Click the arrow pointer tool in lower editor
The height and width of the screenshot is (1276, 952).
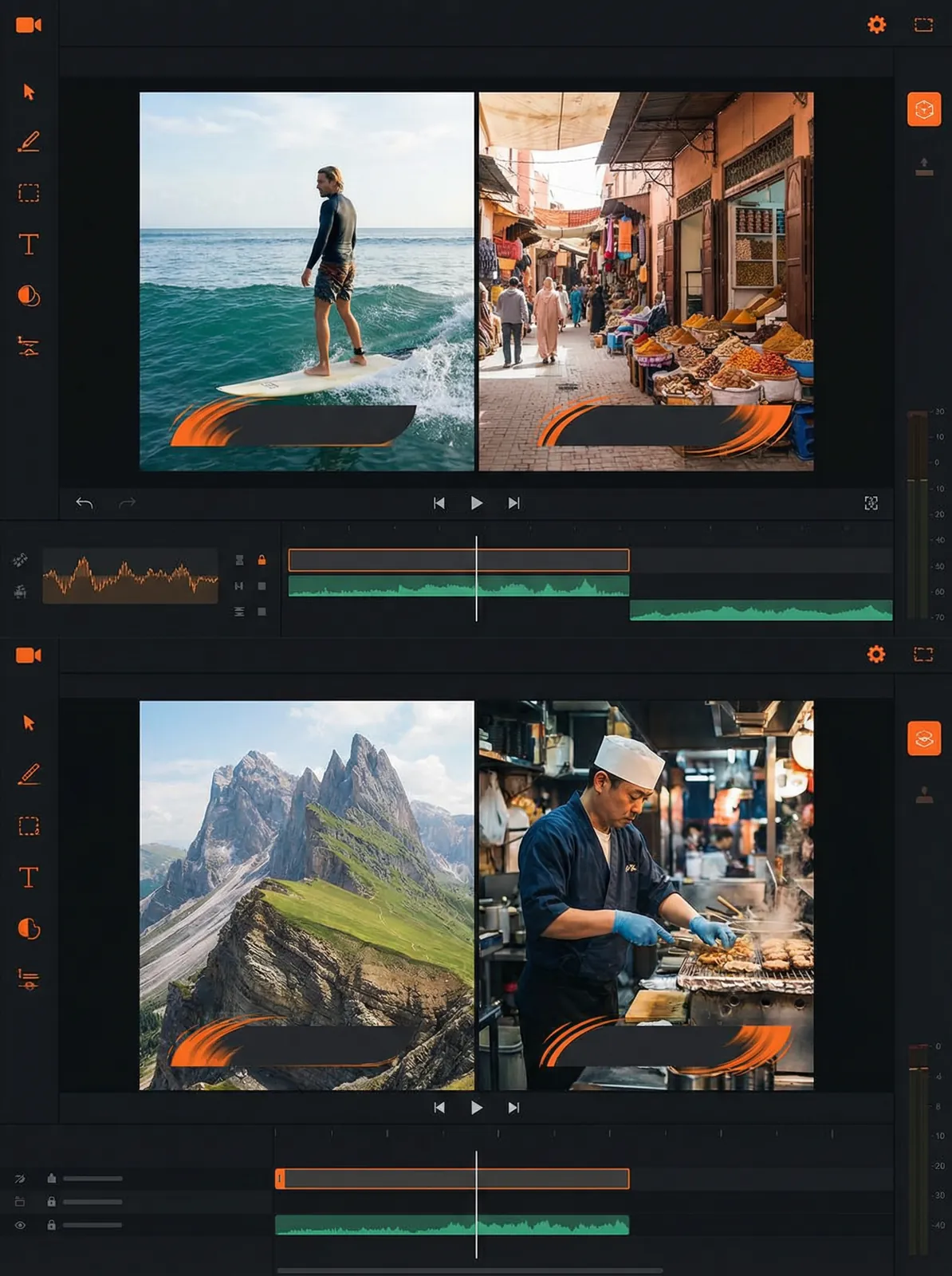click(29, 723)
